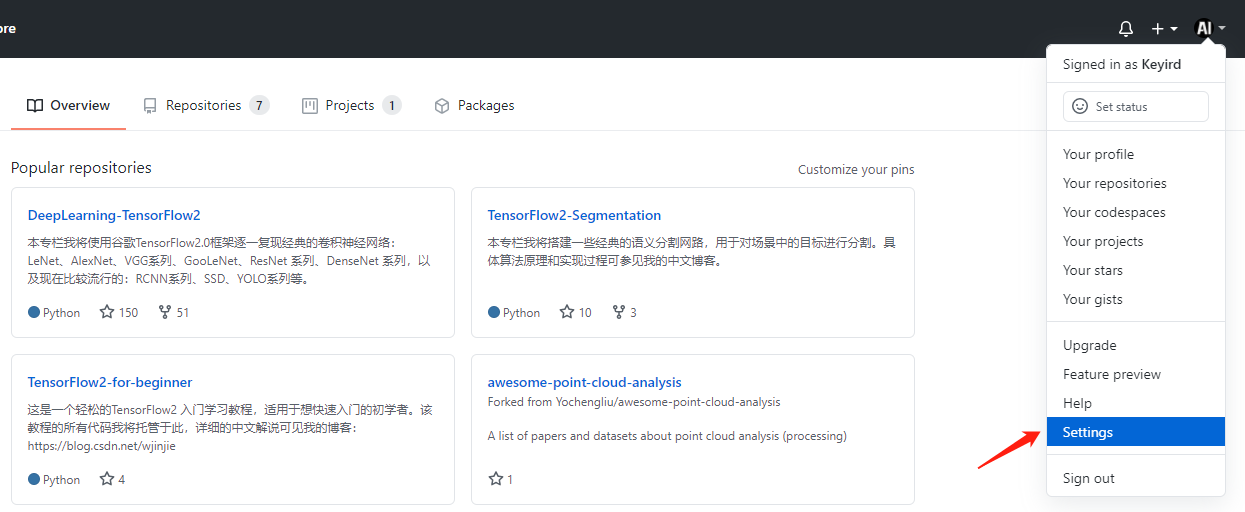Open the Packages tab
Viewport: 1245px width, 512px height.
coord(474,105)
